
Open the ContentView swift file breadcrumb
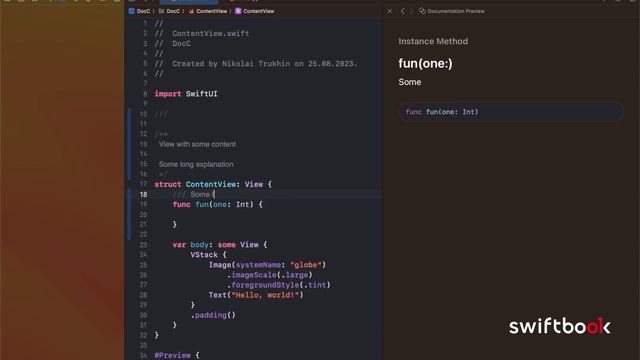208,11
